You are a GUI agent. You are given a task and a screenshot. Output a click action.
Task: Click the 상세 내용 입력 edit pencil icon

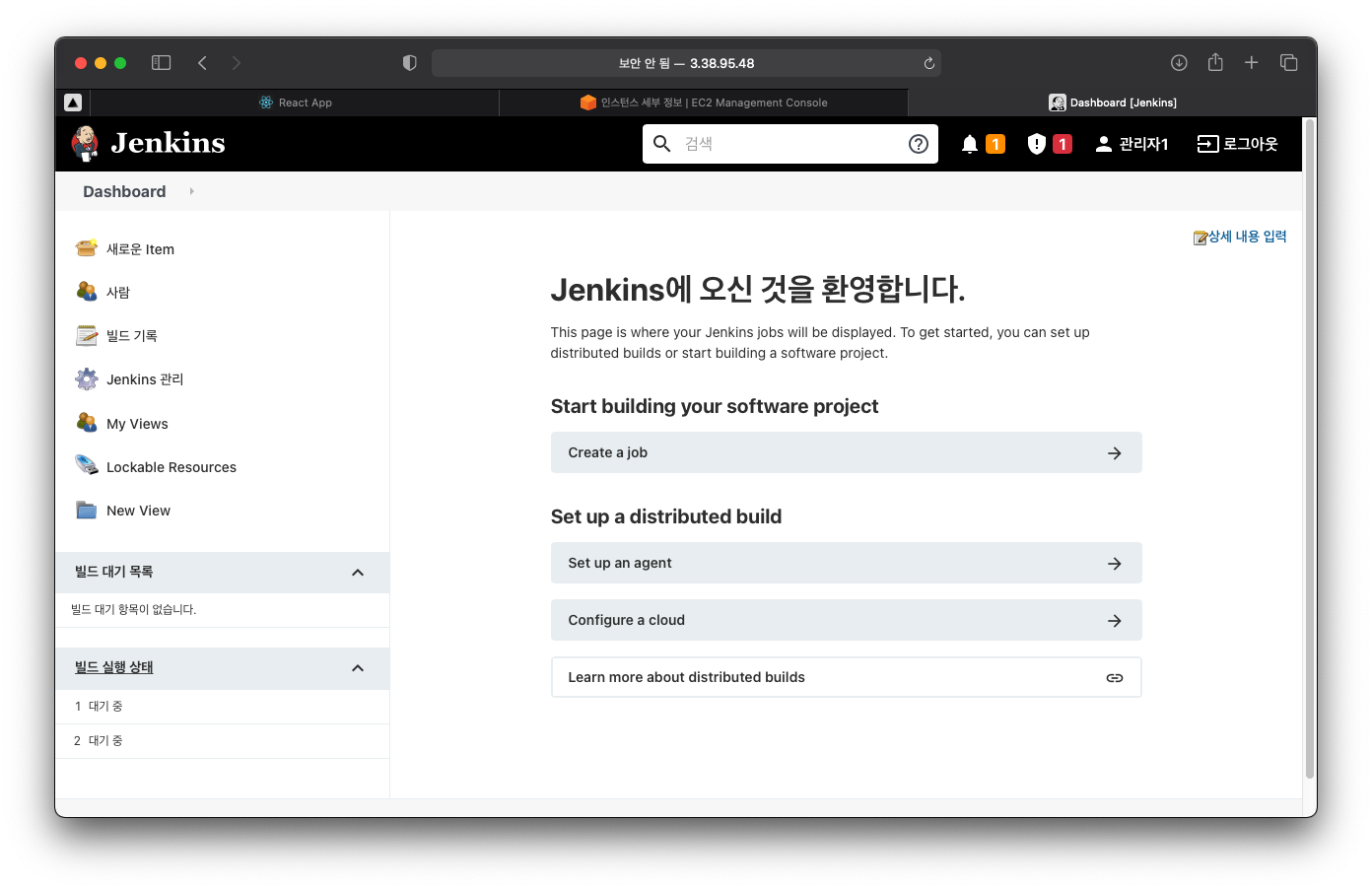click(1200, 238)
